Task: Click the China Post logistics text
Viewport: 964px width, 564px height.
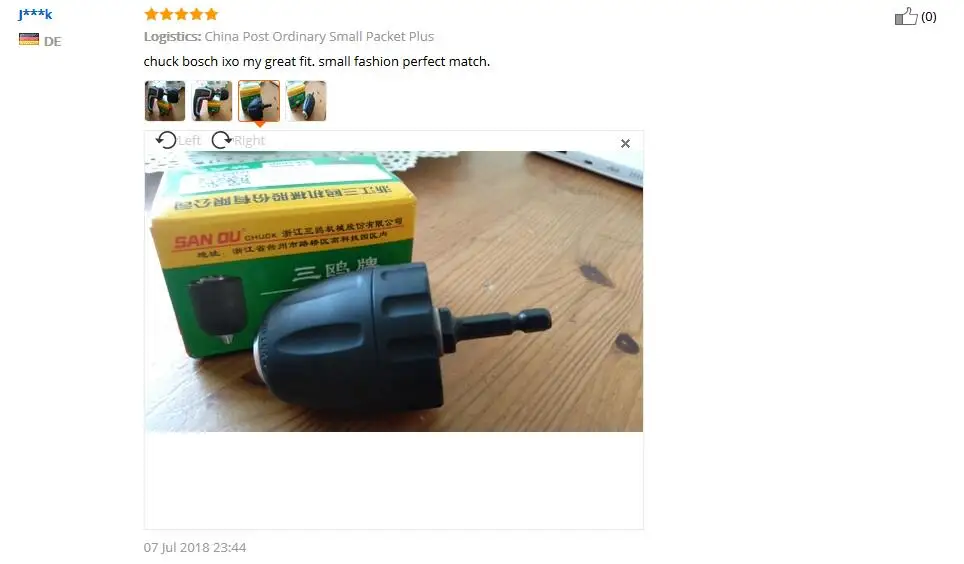Action: tap(319, 36)
